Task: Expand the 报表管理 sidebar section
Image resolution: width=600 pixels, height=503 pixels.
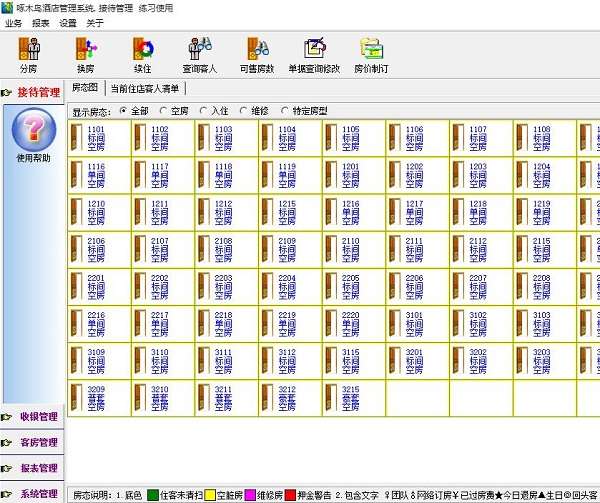Action: click(x=32, y=468)
